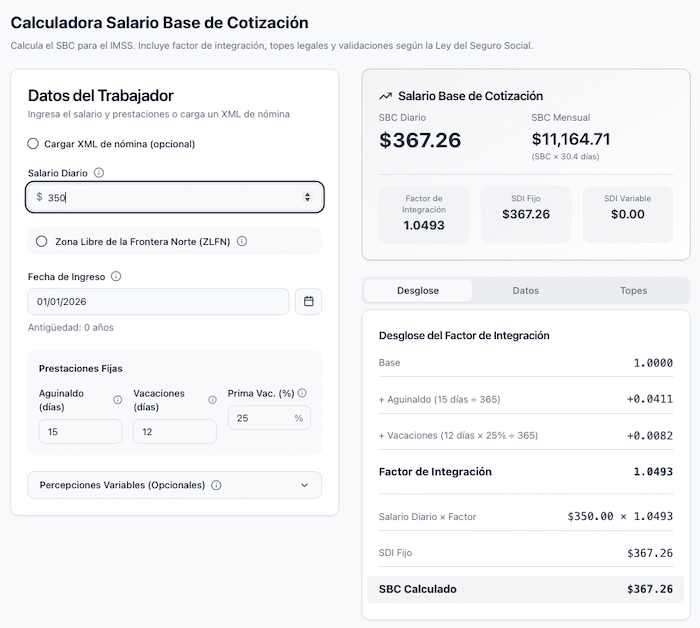Toggle Zona Libre de la Frontera Norte
This screenshot has width=700, height=628.
pyautogui.click(x=41, y=241)
